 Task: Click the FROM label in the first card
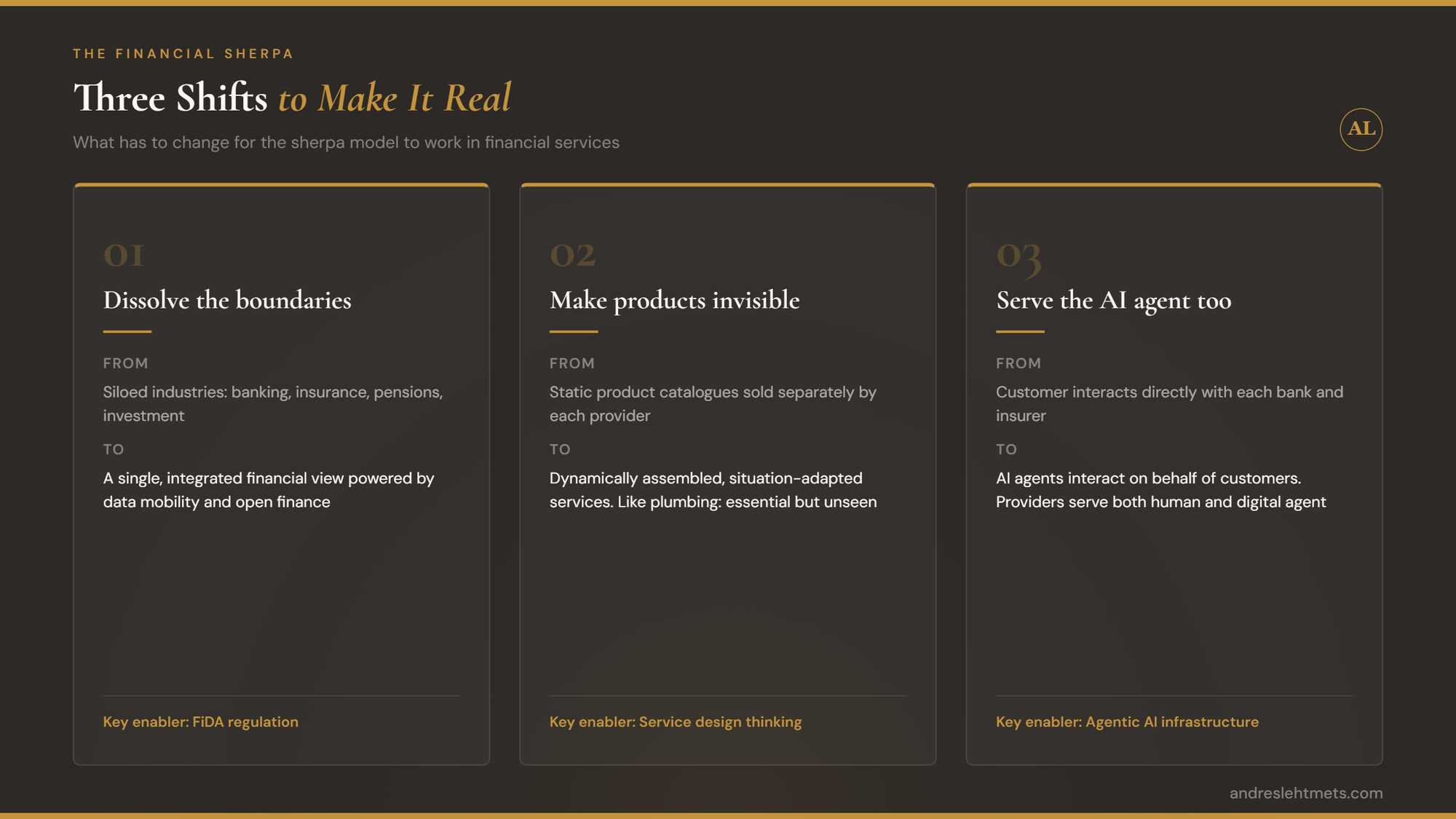125,363
